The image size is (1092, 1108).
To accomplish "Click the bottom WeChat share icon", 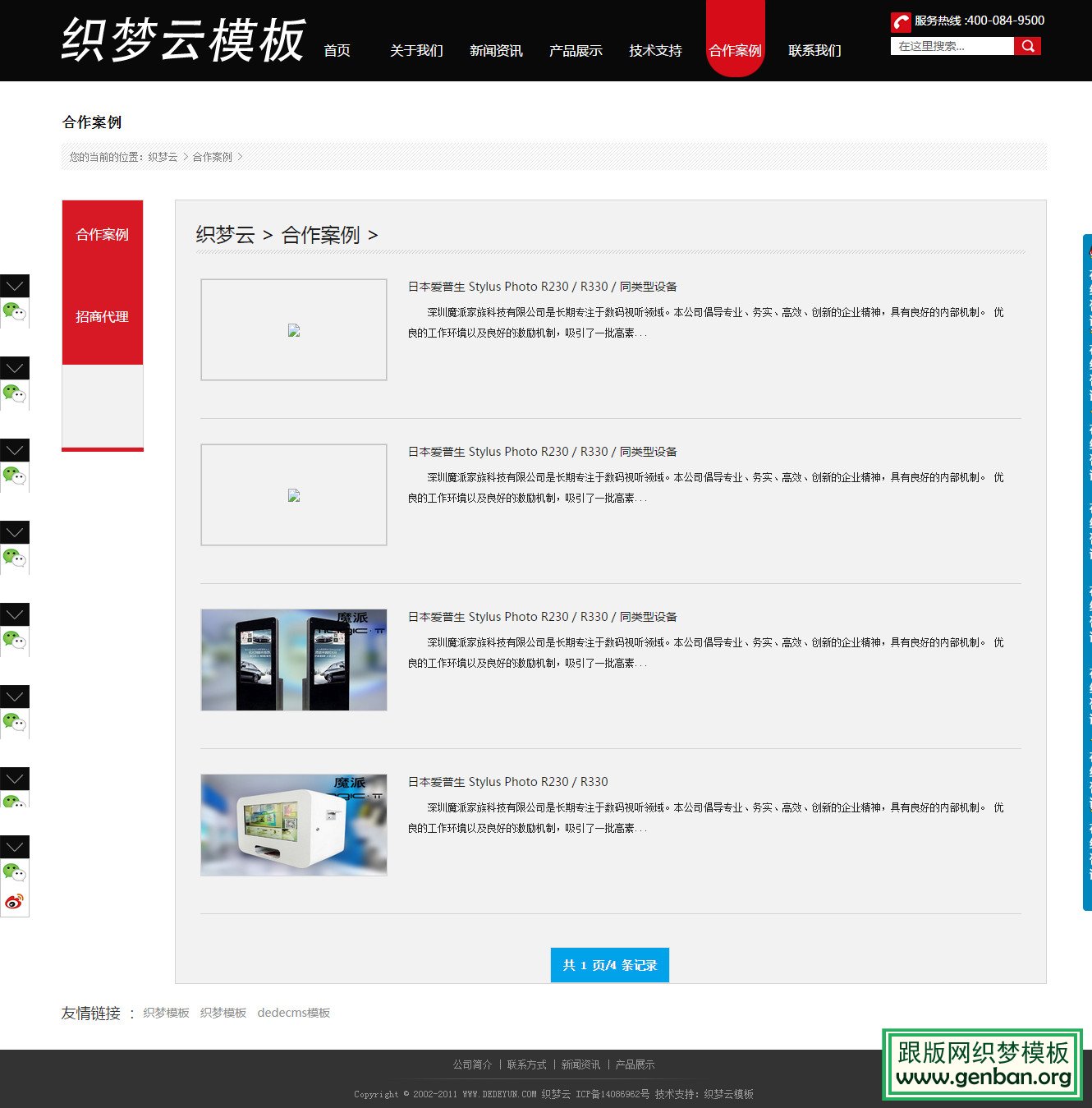I will pyautogui.click(x=15, y=873).
